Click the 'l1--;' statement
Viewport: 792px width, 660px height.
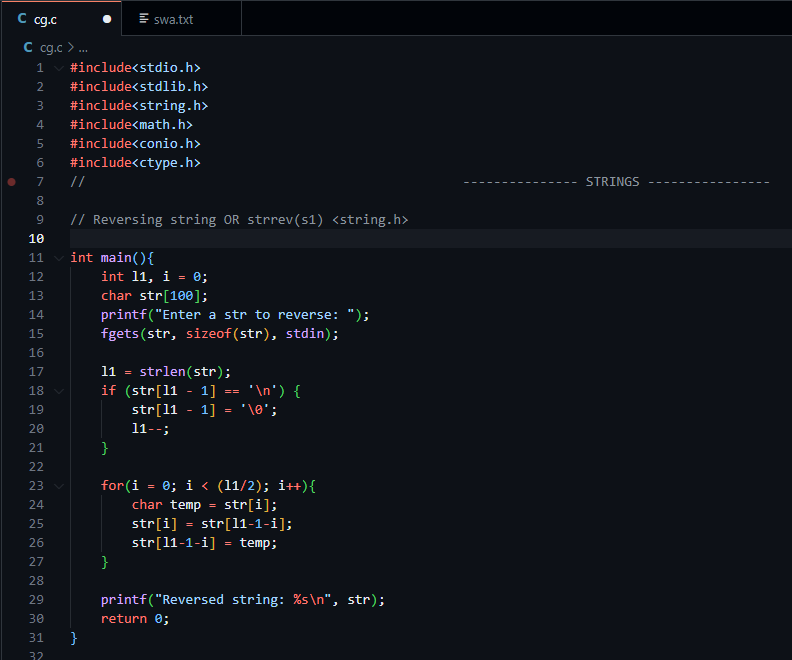pos(150,429)
